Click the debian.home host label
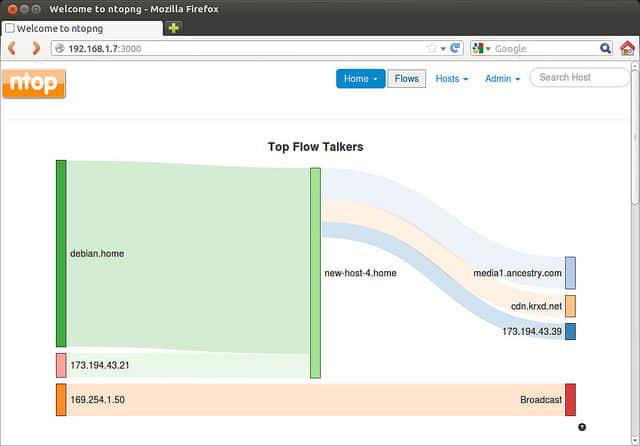This screenshot has height=446, width=640. pyautogui.click(x=97, y=254)
